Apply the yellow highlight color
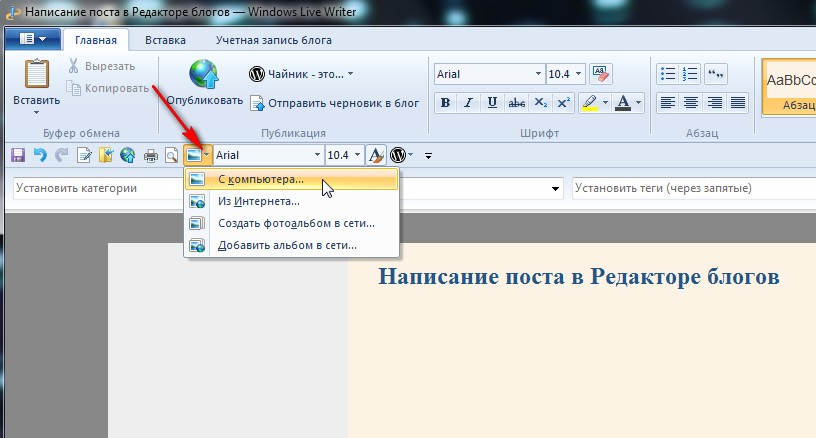Image resolution: width=816 pixels, height=438 pixels. click(x=590, y=102)
